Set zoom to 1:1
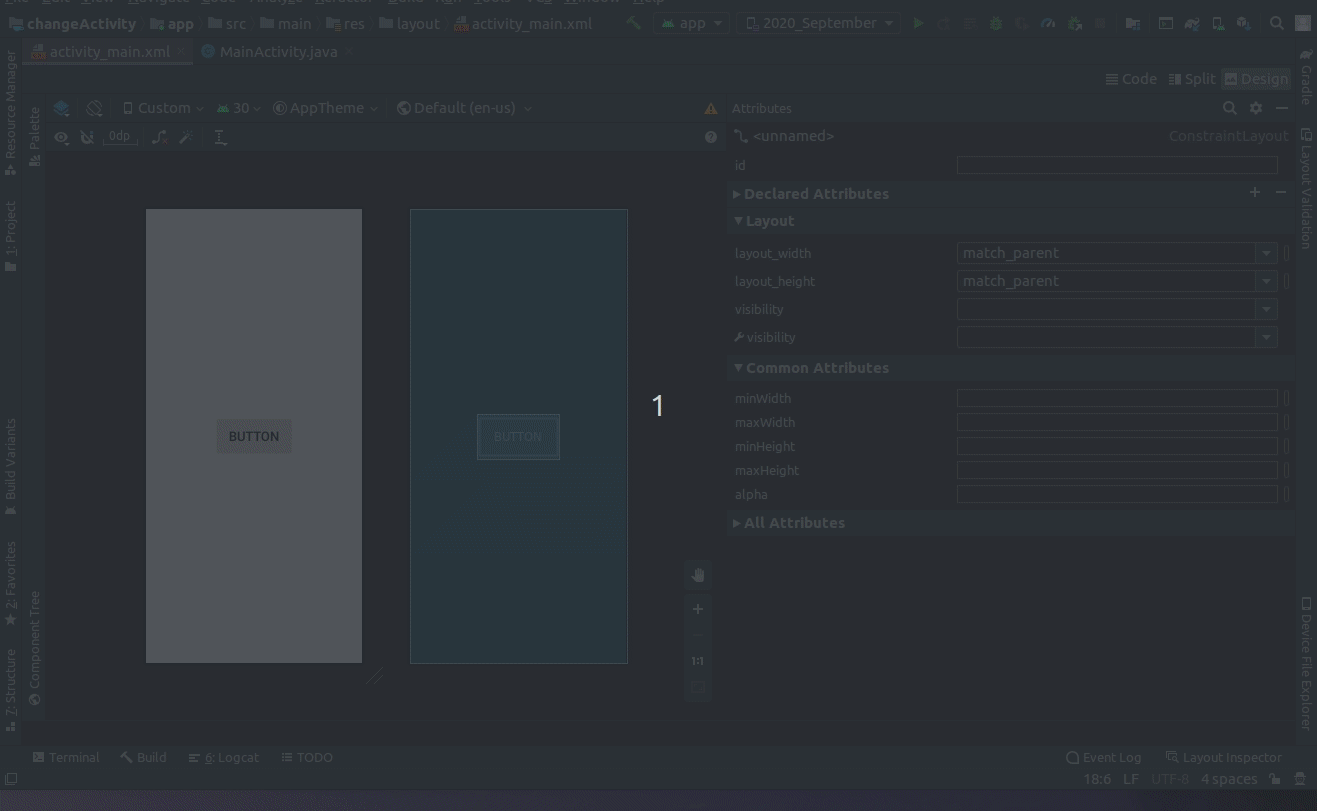Image resolution: width=1317 pixels, height=811 pixels. tap(698, 661)
